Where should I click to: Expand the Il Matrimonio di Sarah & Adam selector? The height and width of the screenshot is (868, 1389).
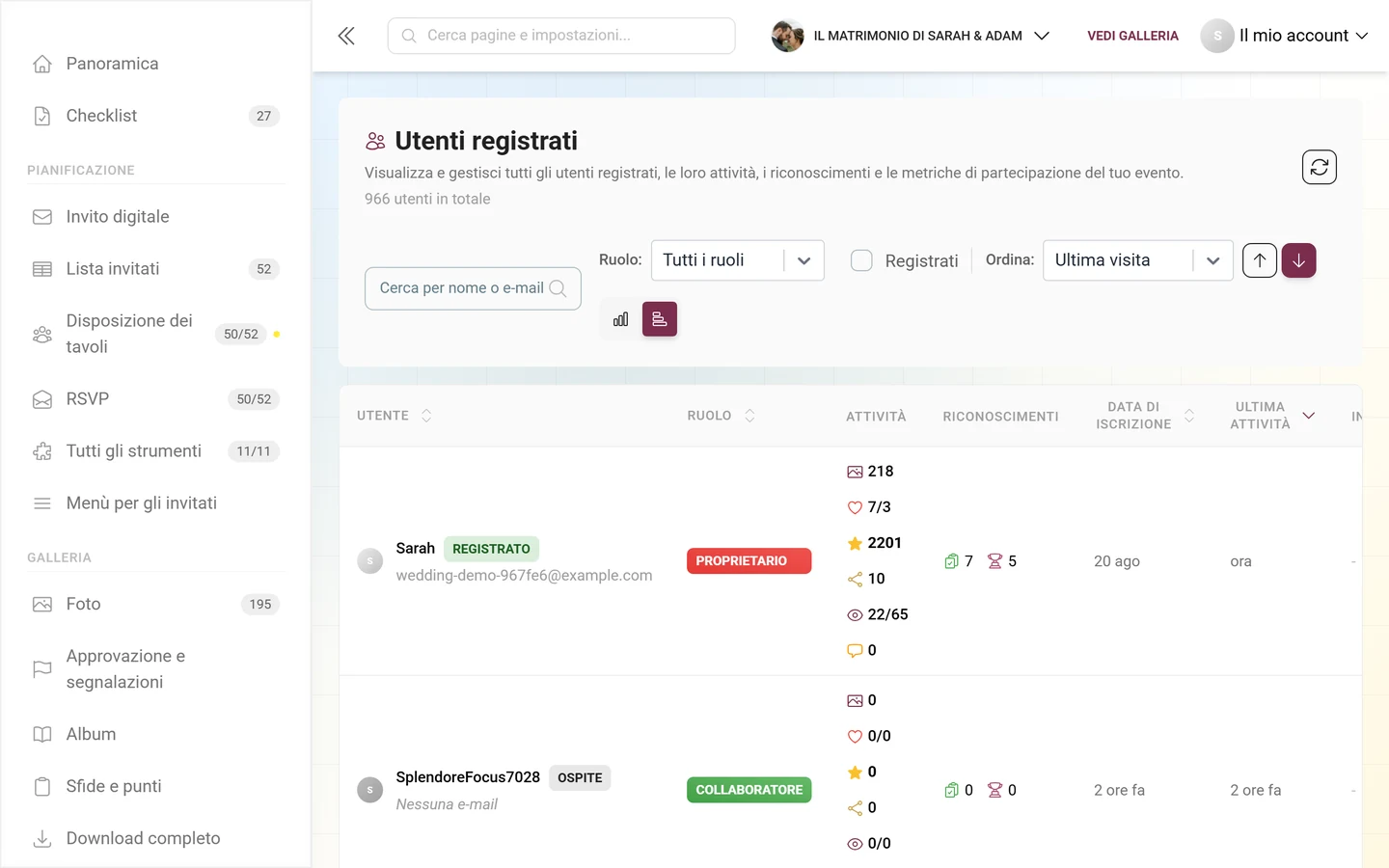[x=911, y=36]
